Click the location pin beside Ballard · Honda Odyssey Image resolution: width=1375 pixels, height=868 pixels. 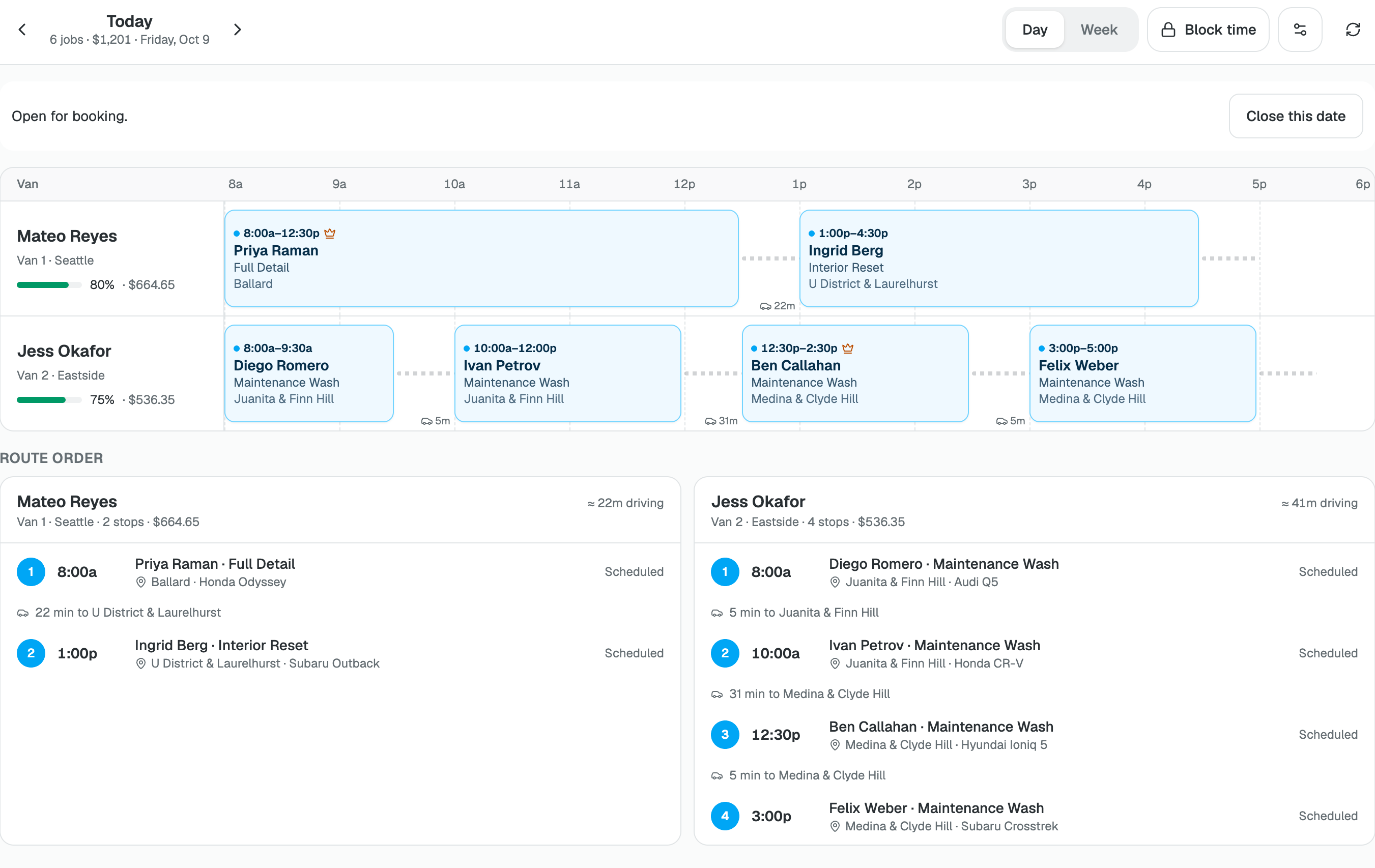(x=140, y=582)
